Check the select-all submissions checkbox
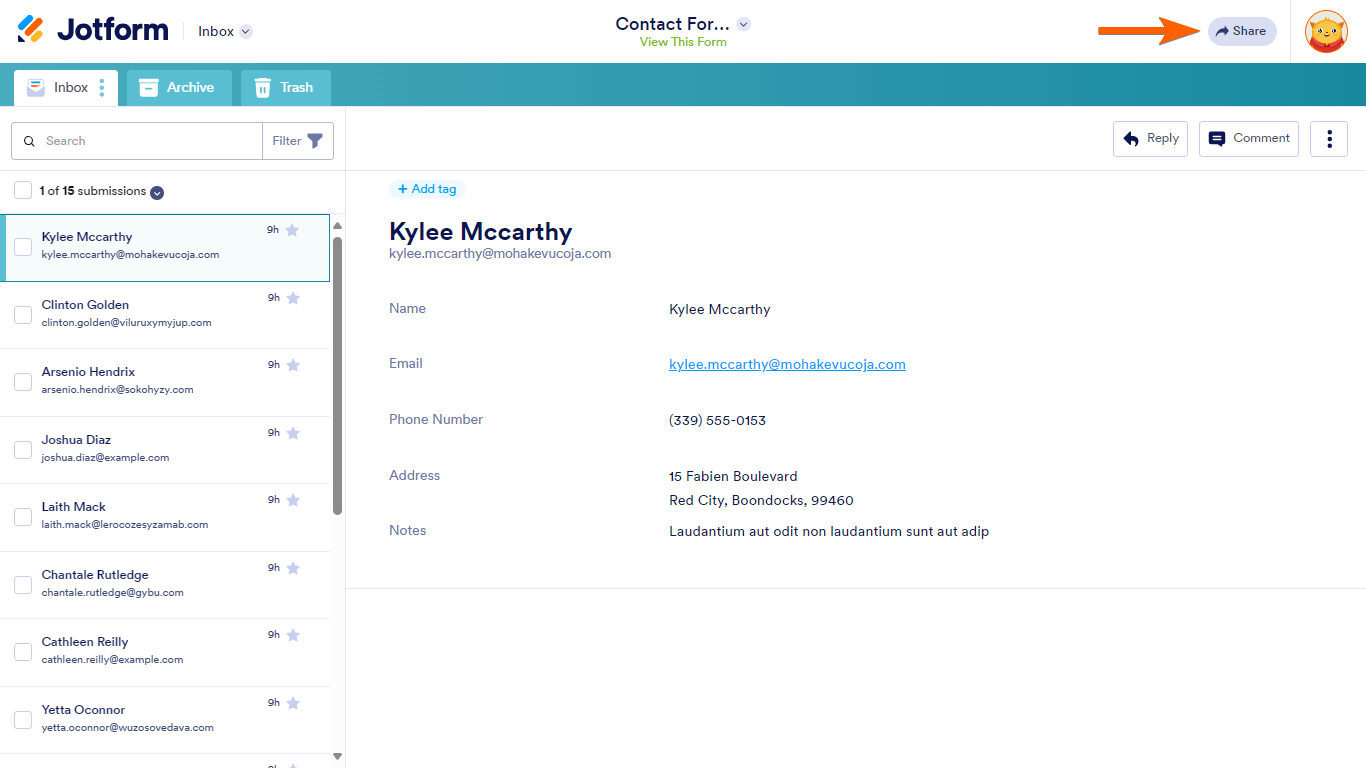 (22, 189)
